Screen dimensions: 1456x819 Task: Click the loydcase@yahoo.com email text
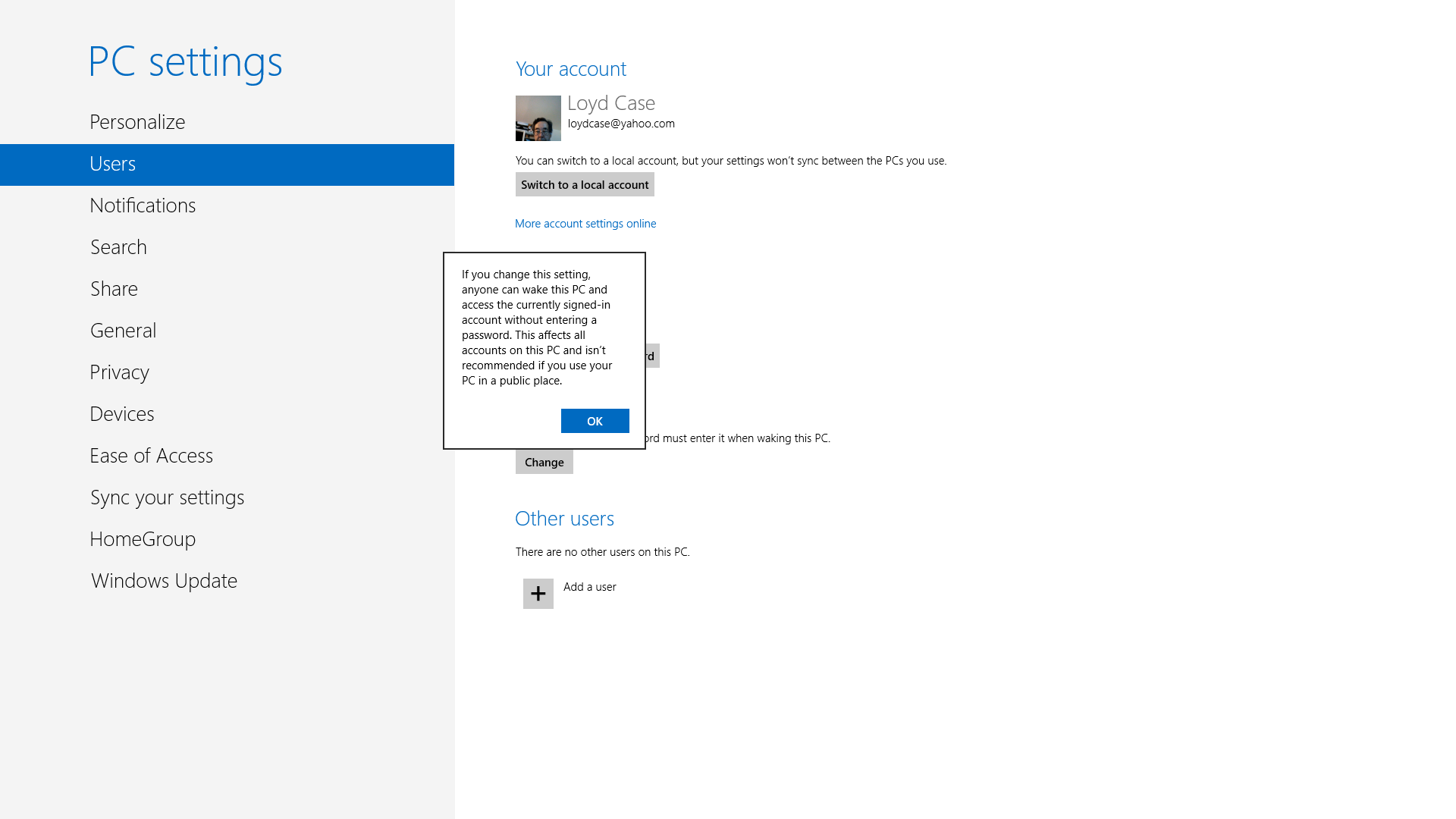click(620, 124)
